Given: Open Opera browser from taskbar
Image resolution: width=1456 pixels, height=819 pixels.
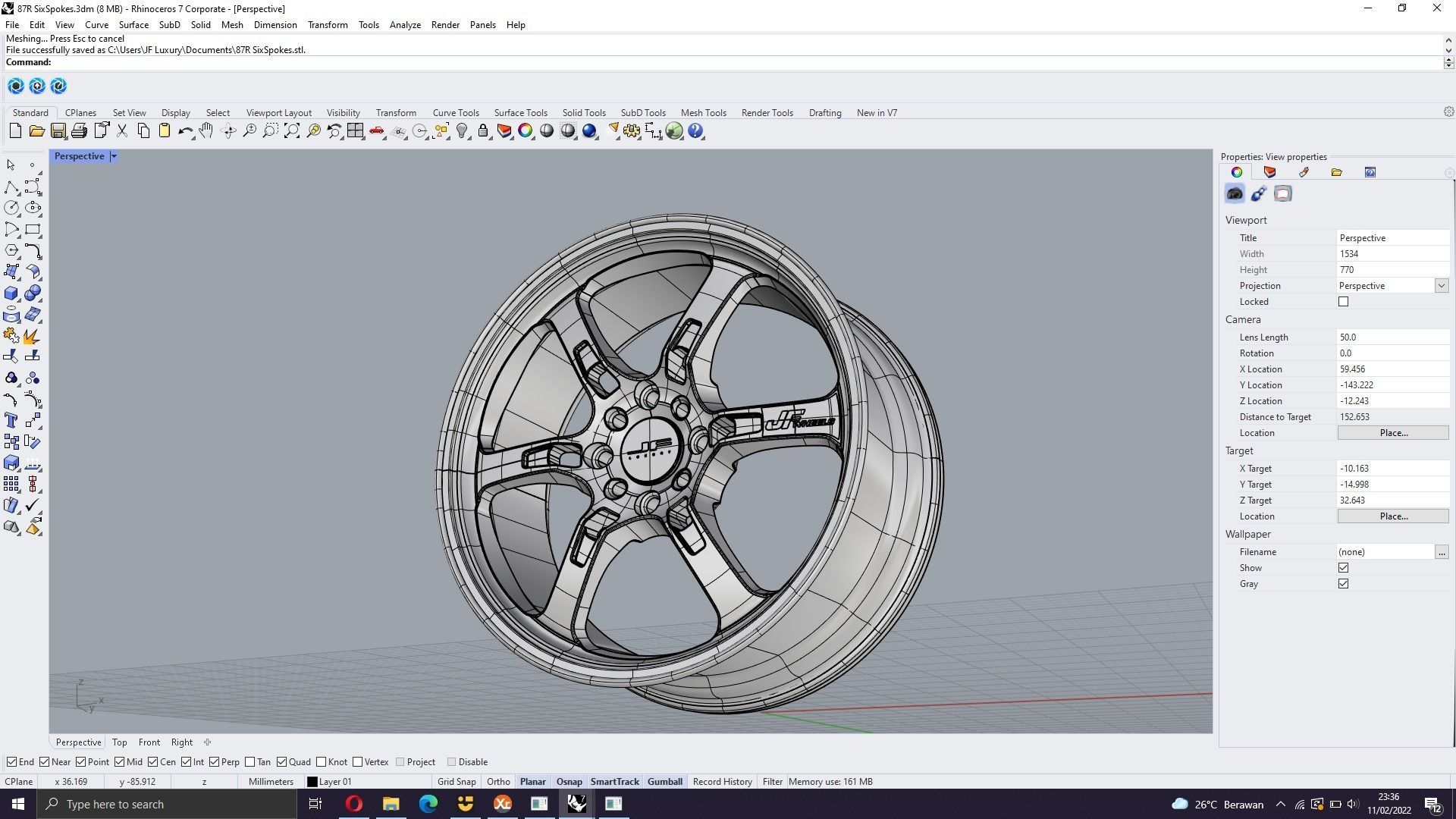Looking at the screenshot, I should coord(354,804).
